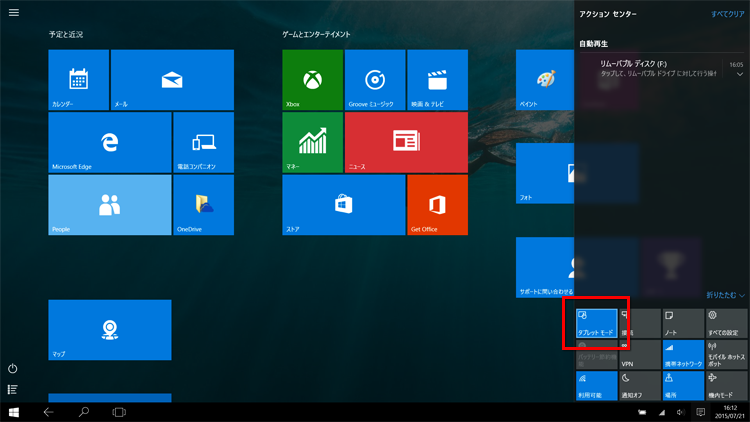Open the カレンダー (Calendar) tile
750x422 pixels.
[x=78, y=80]
